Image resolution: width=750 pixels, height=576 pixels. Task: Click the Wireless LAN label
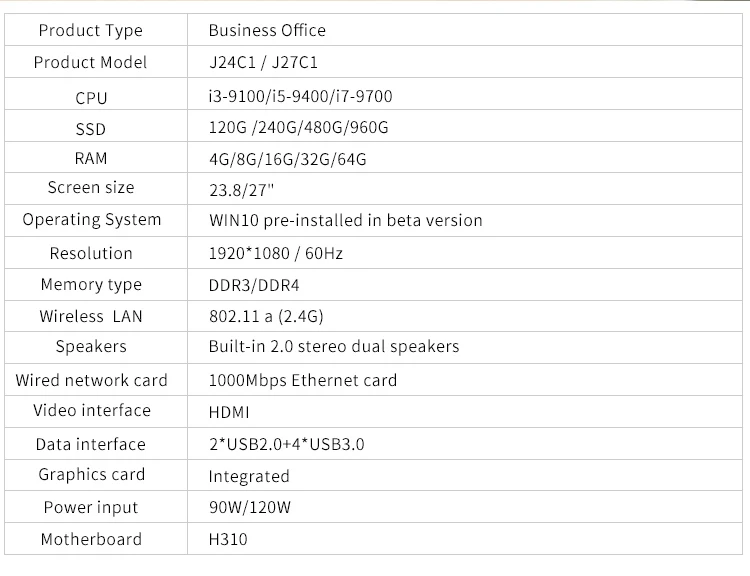click(x=91, y=316)
